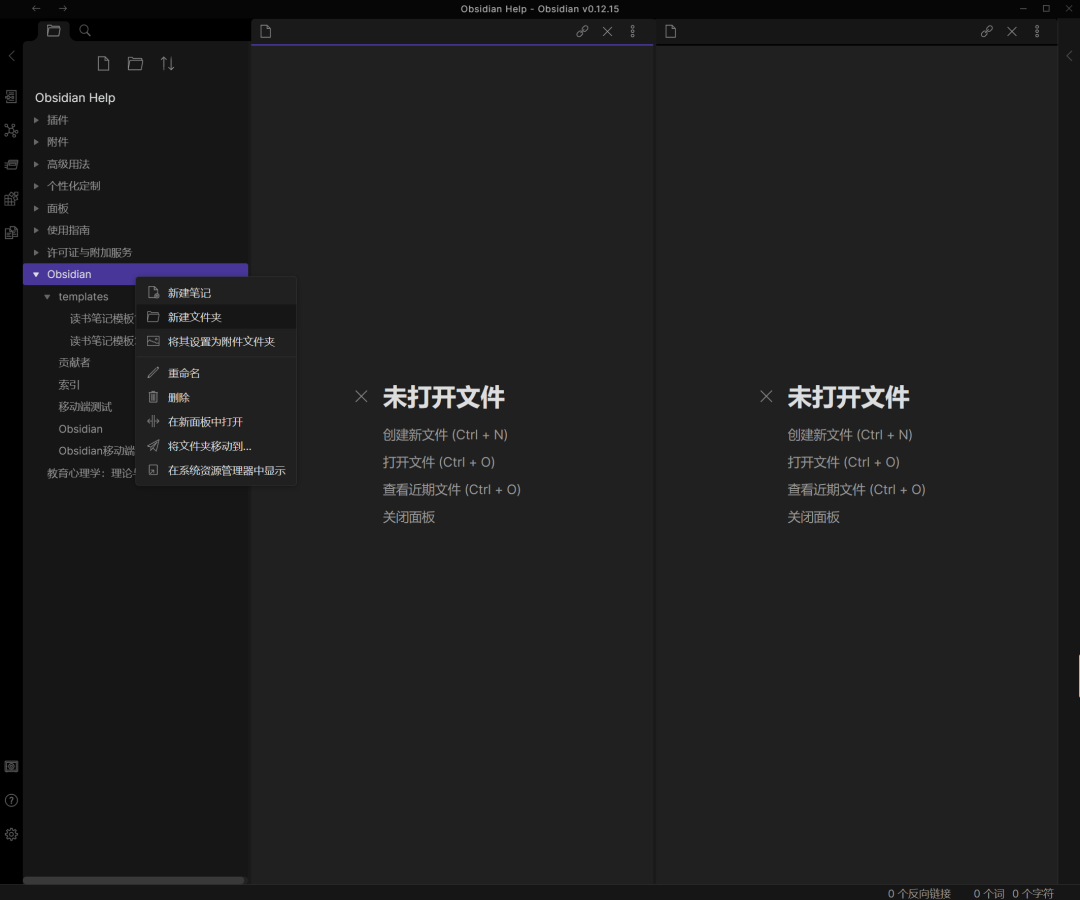Click the insert template documents ribbon icon
This screenshot has width=1080, height=900.
(x=11, y=233)
